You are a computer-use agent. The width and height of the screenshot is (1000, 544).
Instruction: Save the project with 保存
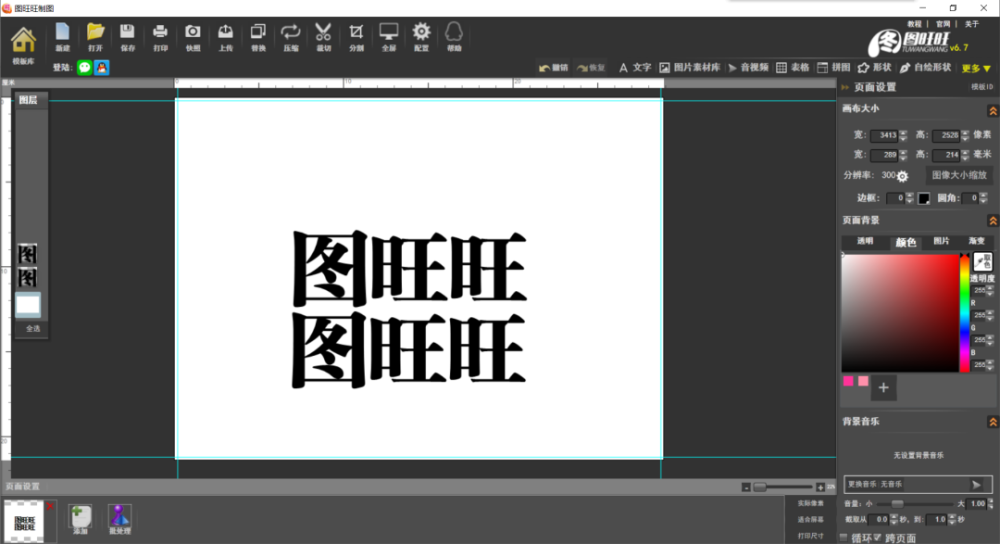pos(128,37)
